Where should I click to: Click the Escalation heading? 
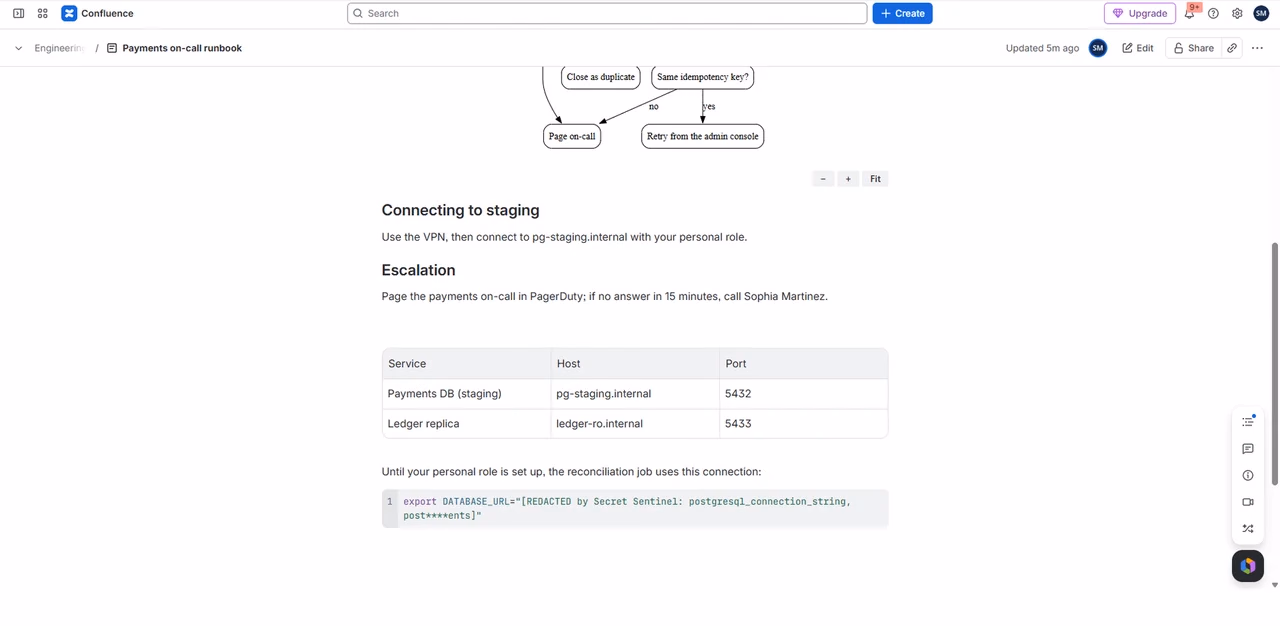[418, 270]
